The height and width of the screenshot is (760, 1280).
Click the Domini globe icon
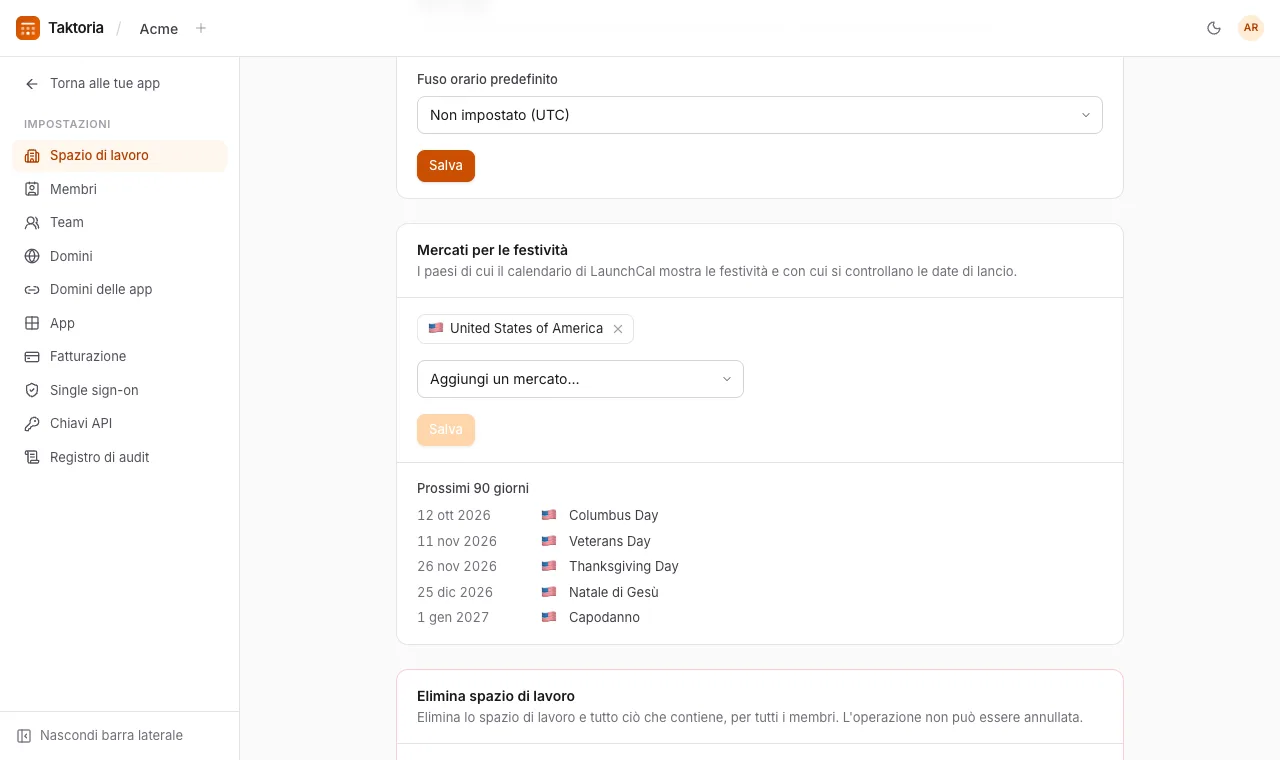(x=32, y=256)
